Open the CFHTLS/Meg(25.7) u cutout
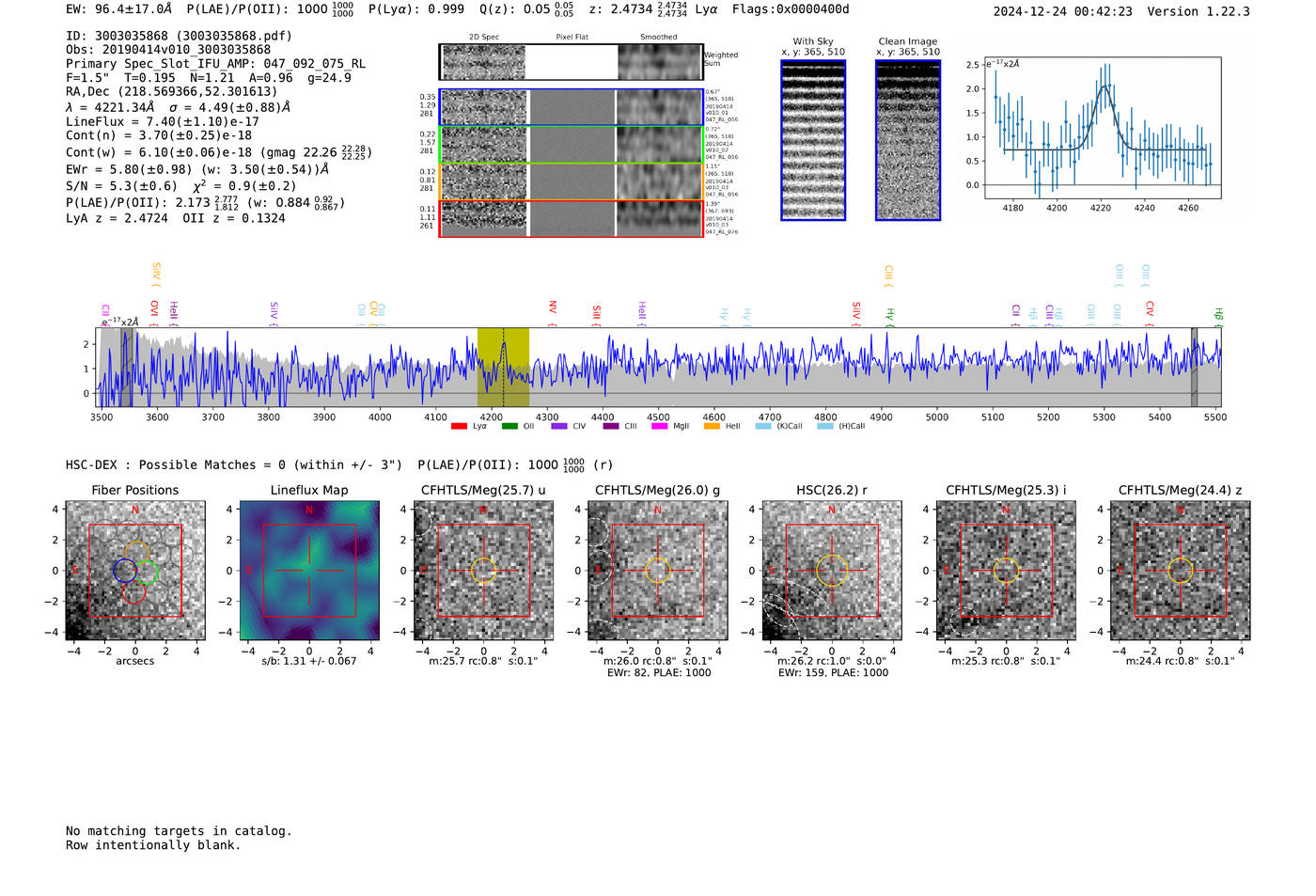Viewport: 1316px width, 896px height. (x=483, y=571)
